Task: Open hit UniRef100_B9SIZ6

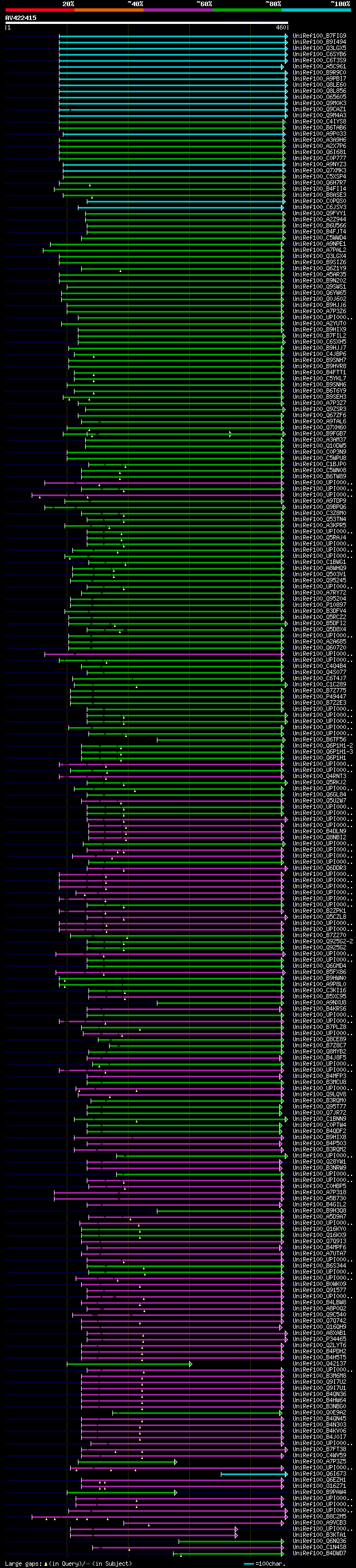Action: click(x=319, y=263)
